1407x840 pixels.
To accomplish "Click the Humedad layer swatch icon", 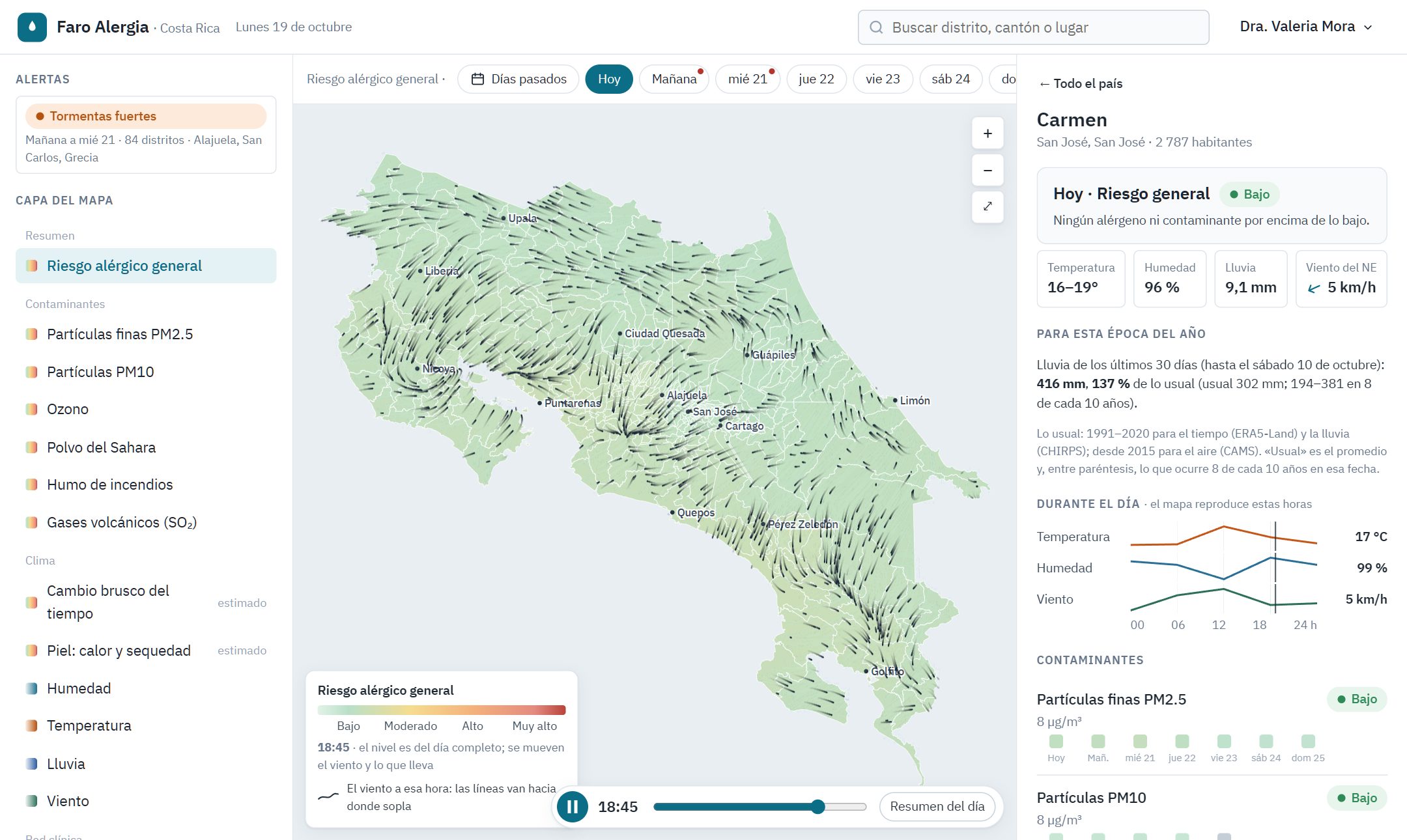I will tap(31, 688).
